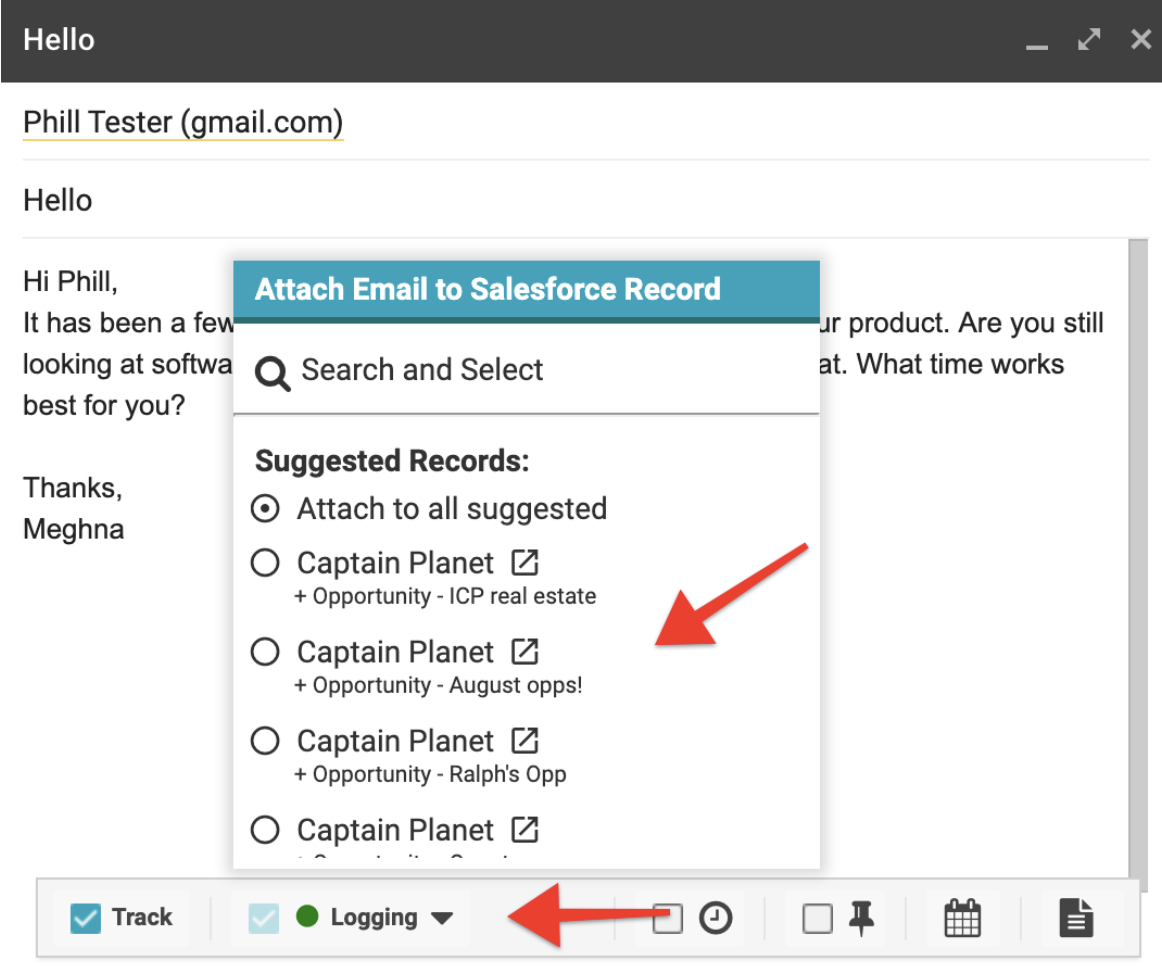Open link icon of last Captain Planet entry
The width and height of the screenshot is (1162, 966).
click(x=525, y=829)
